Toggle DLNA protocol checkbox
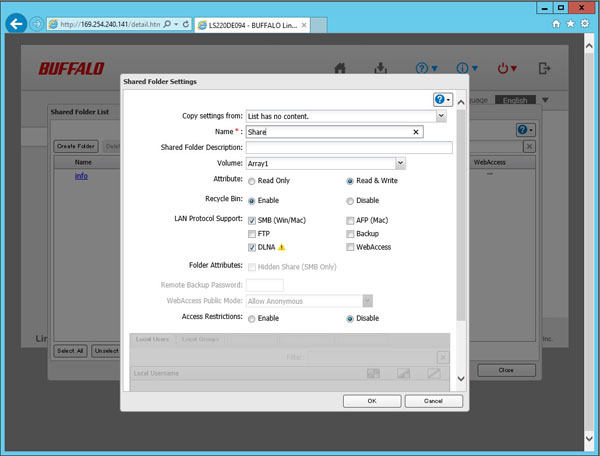 252,248
